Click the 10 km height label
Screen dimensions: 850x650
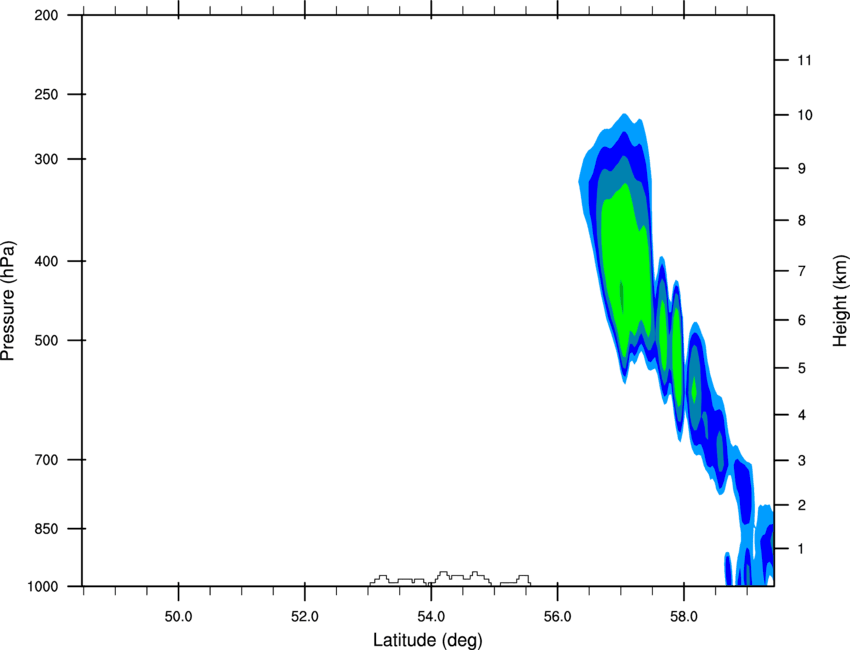805,115
